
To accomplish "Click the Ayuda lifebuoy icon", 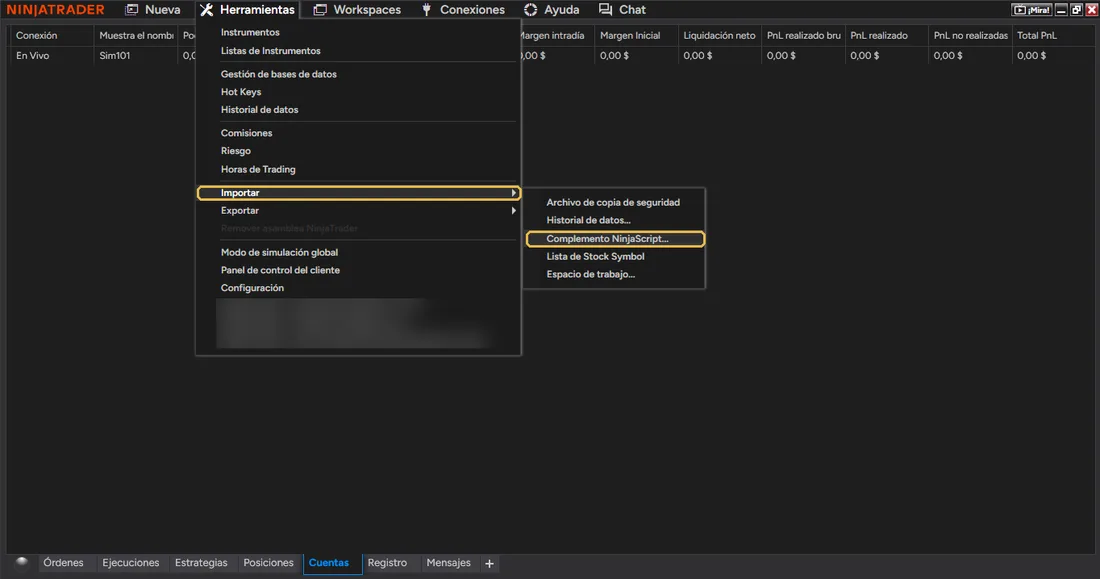I will (x=530, y=10).
